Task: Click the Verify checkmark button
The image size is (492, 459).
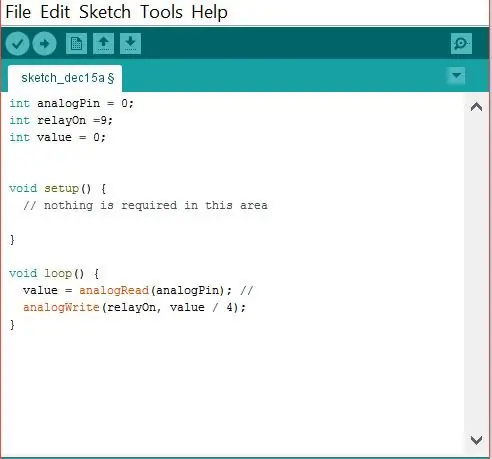Action: (17, 44)
